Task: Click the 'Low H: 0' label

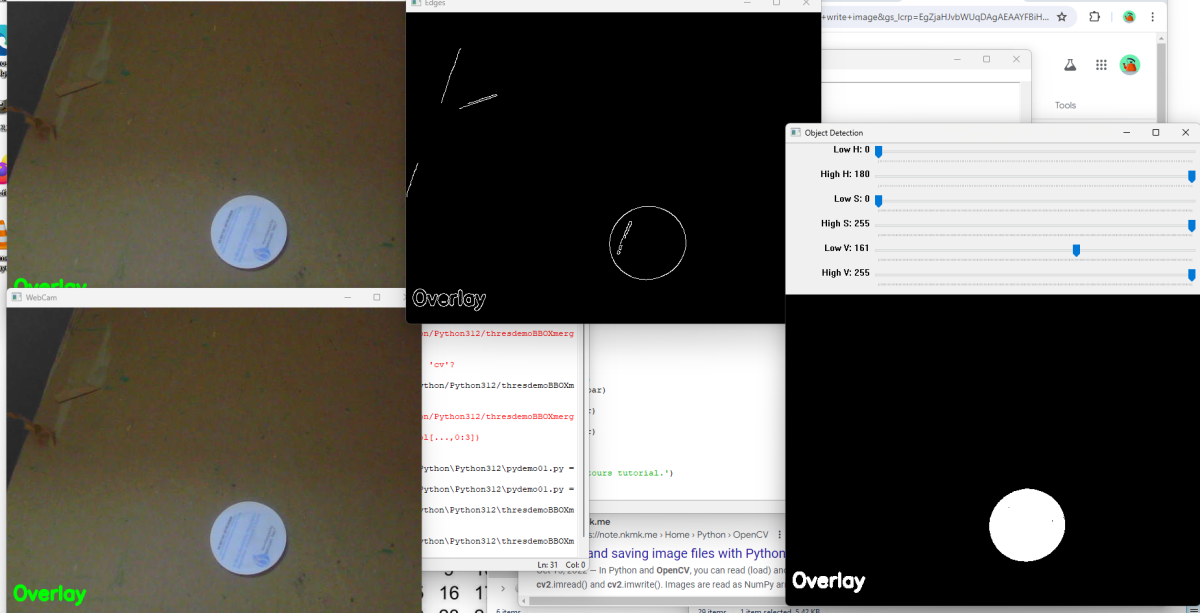Action: point(852,149)
